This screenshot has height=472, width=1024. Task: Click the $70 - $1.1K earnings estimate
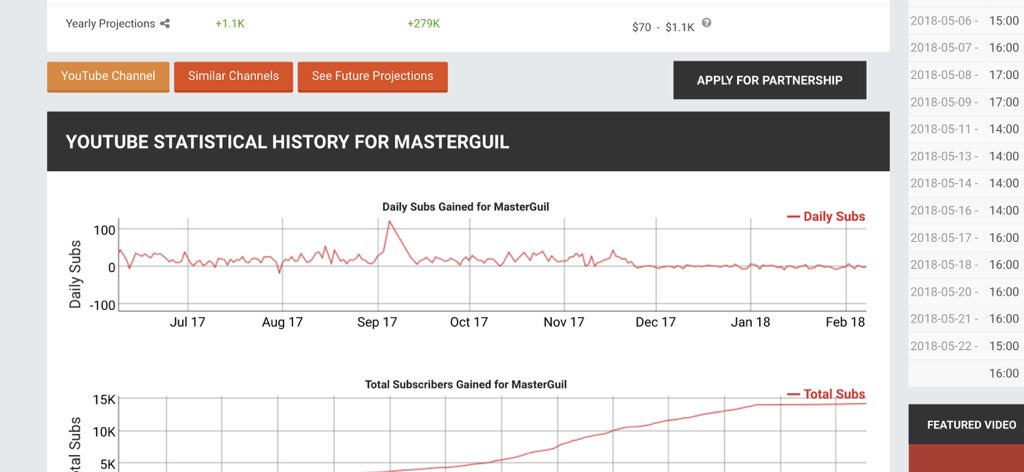(x=663, y=27)
